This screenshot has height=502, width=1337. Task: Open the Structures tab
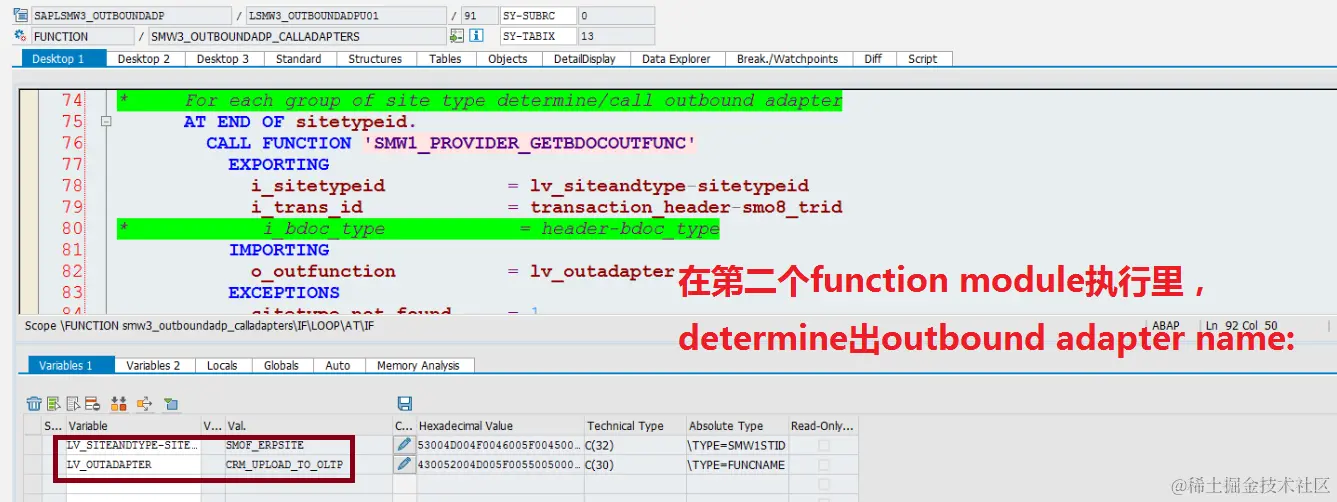pyautogui.click(x=376, y=59)
